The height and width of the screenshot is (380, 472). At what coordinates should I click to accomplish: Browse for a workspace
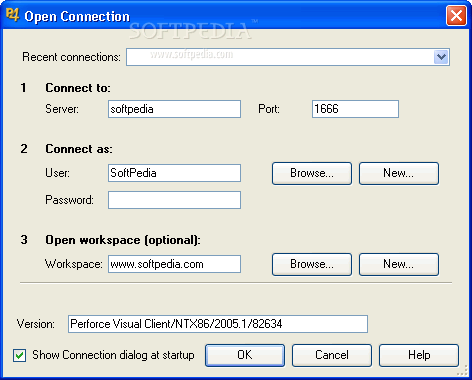312,264
